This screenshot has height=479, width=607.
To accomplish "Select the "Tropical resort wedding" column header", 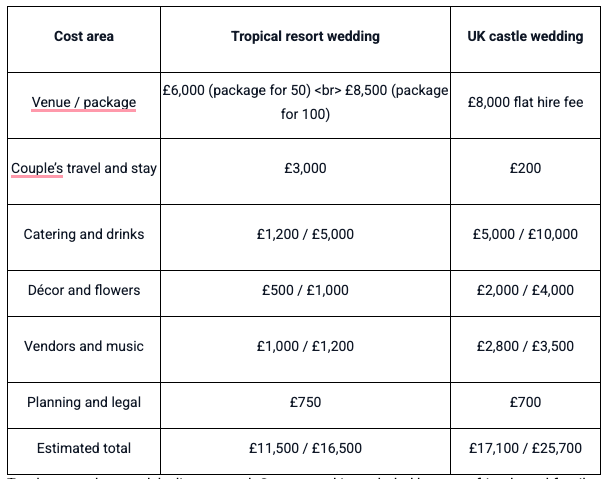I will [305, 36].
